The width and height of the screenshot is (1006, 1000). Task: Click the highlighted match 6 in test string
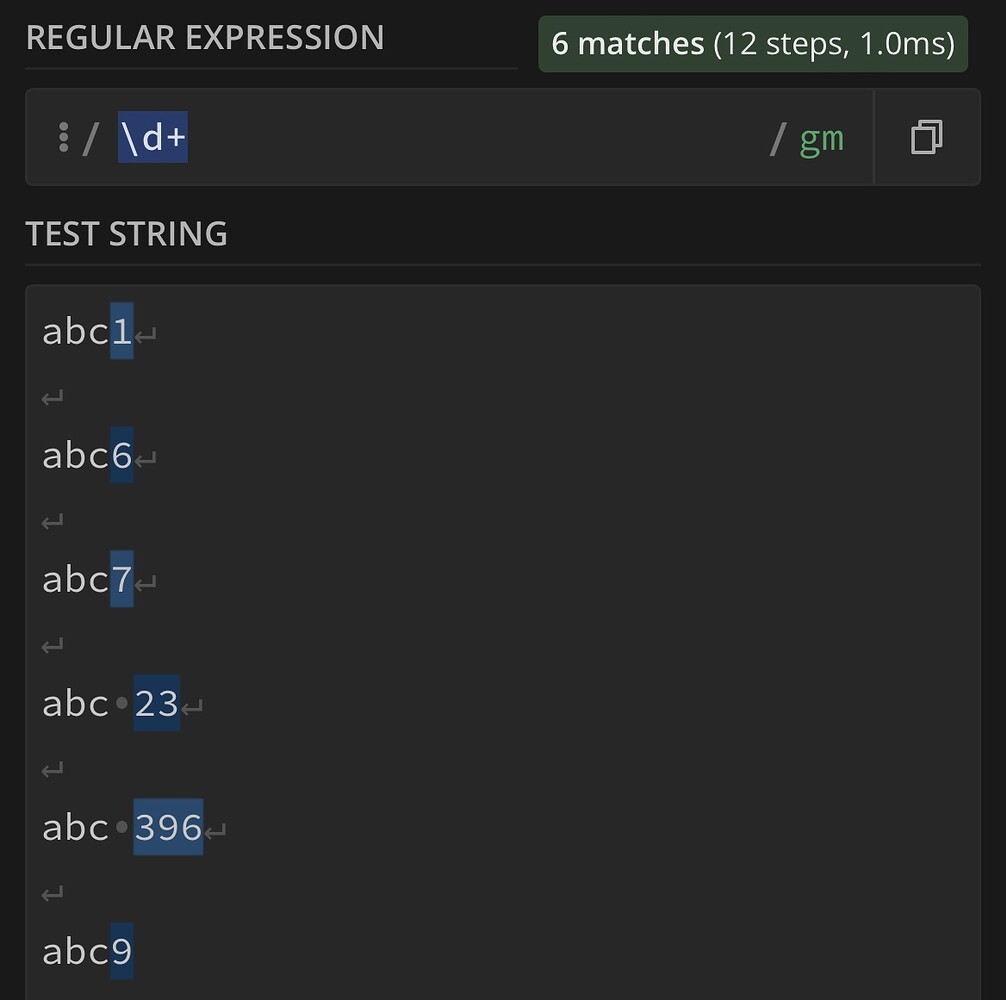(x=122, y=455)
